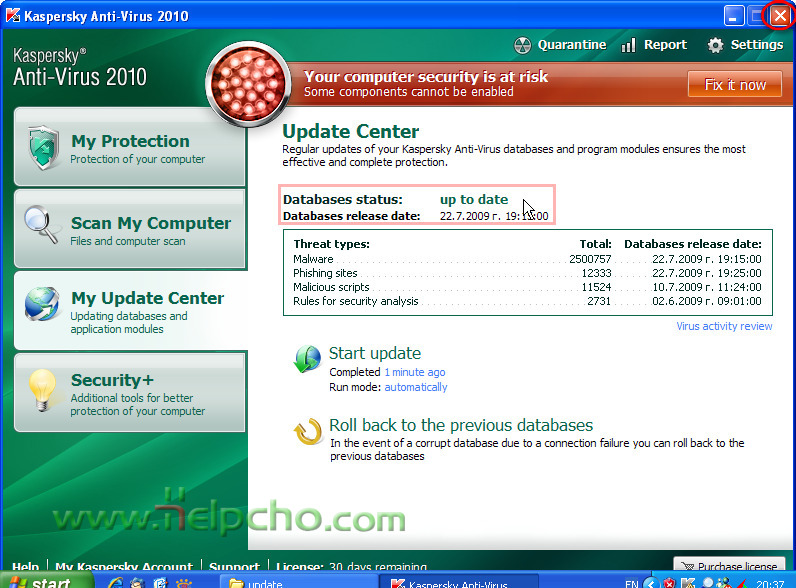Click the Report bar chart icon
This screenshot has height=588, width=796.
[x=628, y=45]
